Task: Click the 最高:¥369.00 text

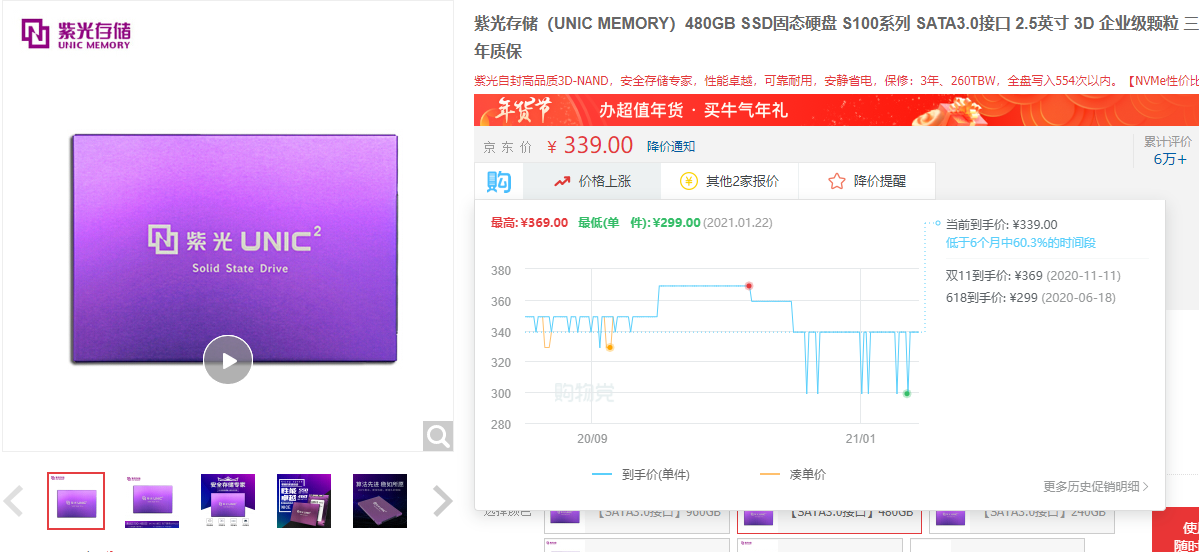Action: pos(529,222)
